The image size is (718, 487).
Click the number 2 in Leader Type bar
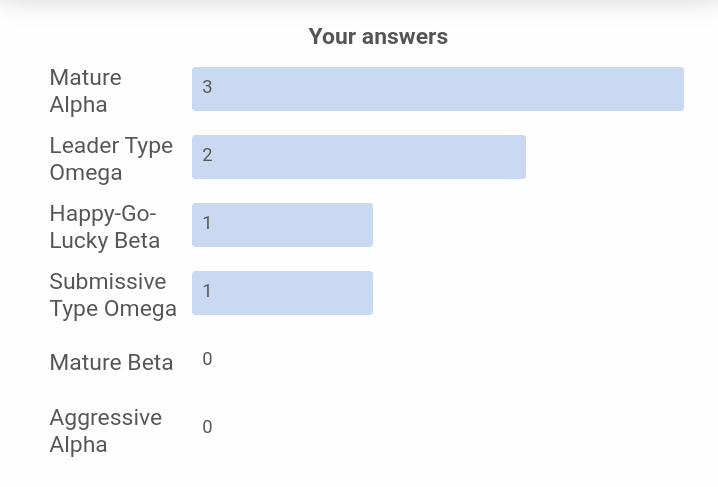(207, 155)
